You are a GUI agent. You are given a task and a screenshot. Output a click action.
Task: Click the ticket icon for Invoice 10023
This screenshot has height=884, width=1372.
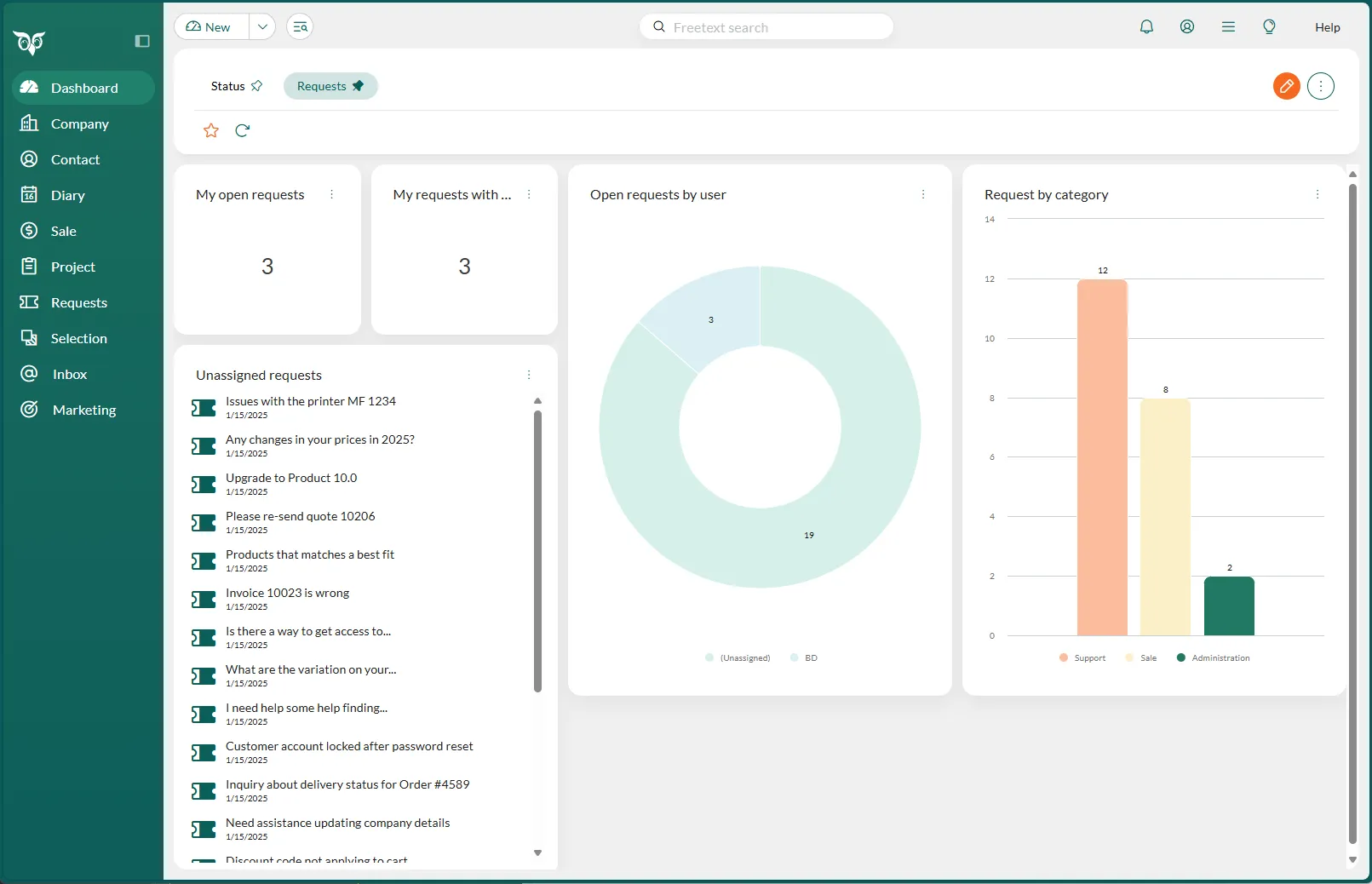coord(204,600)
